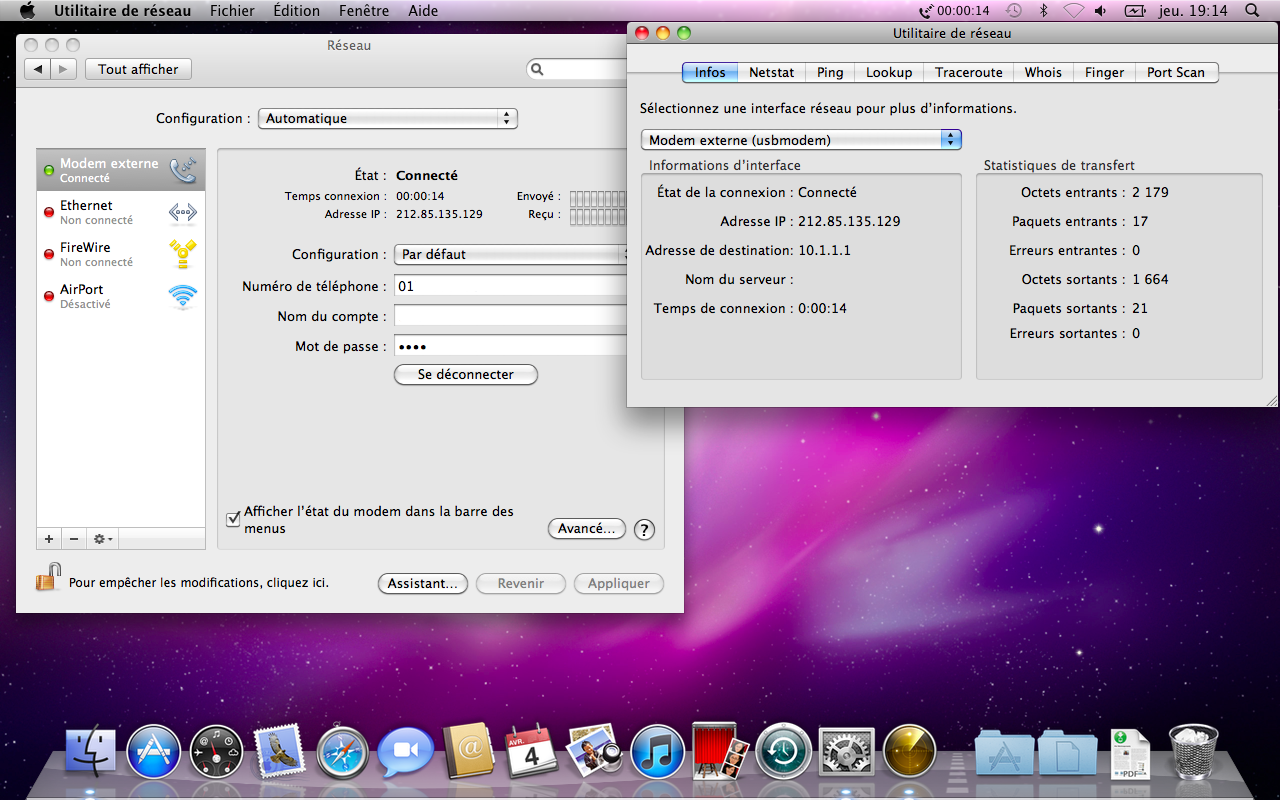Click the modem status icon in the menu bar

pyautogui.click(x=927, y=11)
